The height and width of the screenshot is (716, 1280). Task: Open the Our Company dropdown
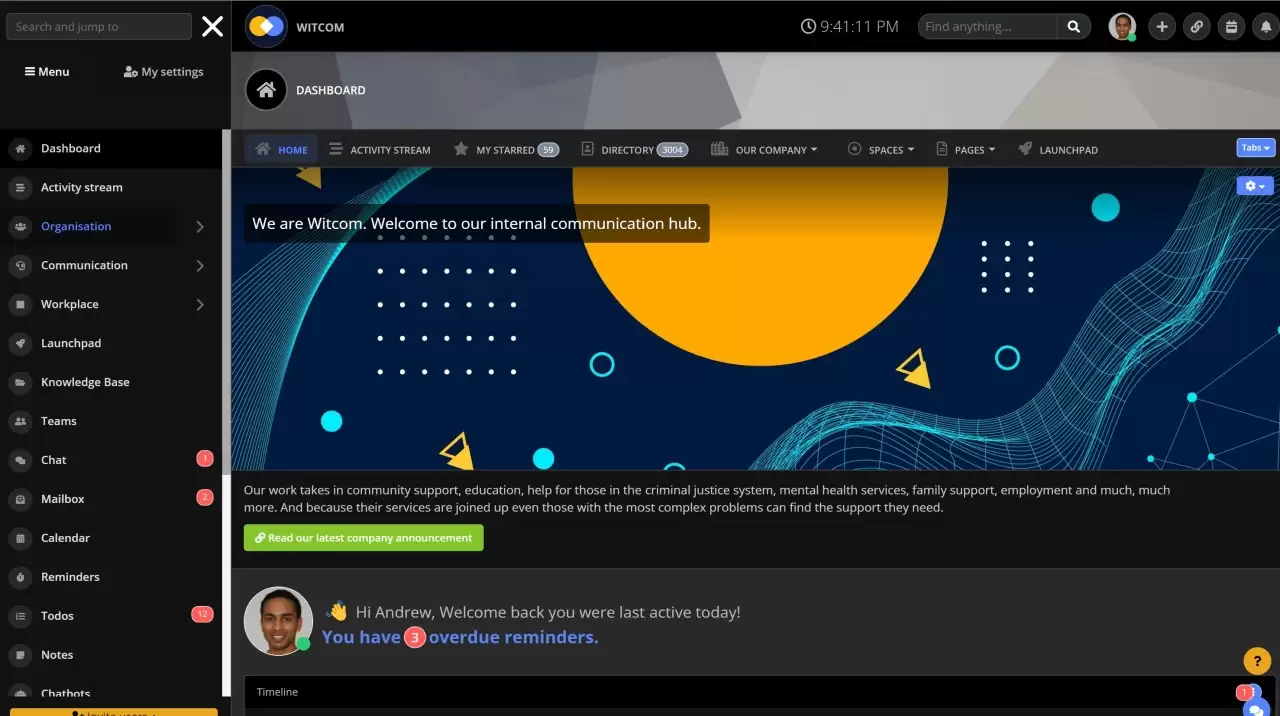click(x=765, y=150)
